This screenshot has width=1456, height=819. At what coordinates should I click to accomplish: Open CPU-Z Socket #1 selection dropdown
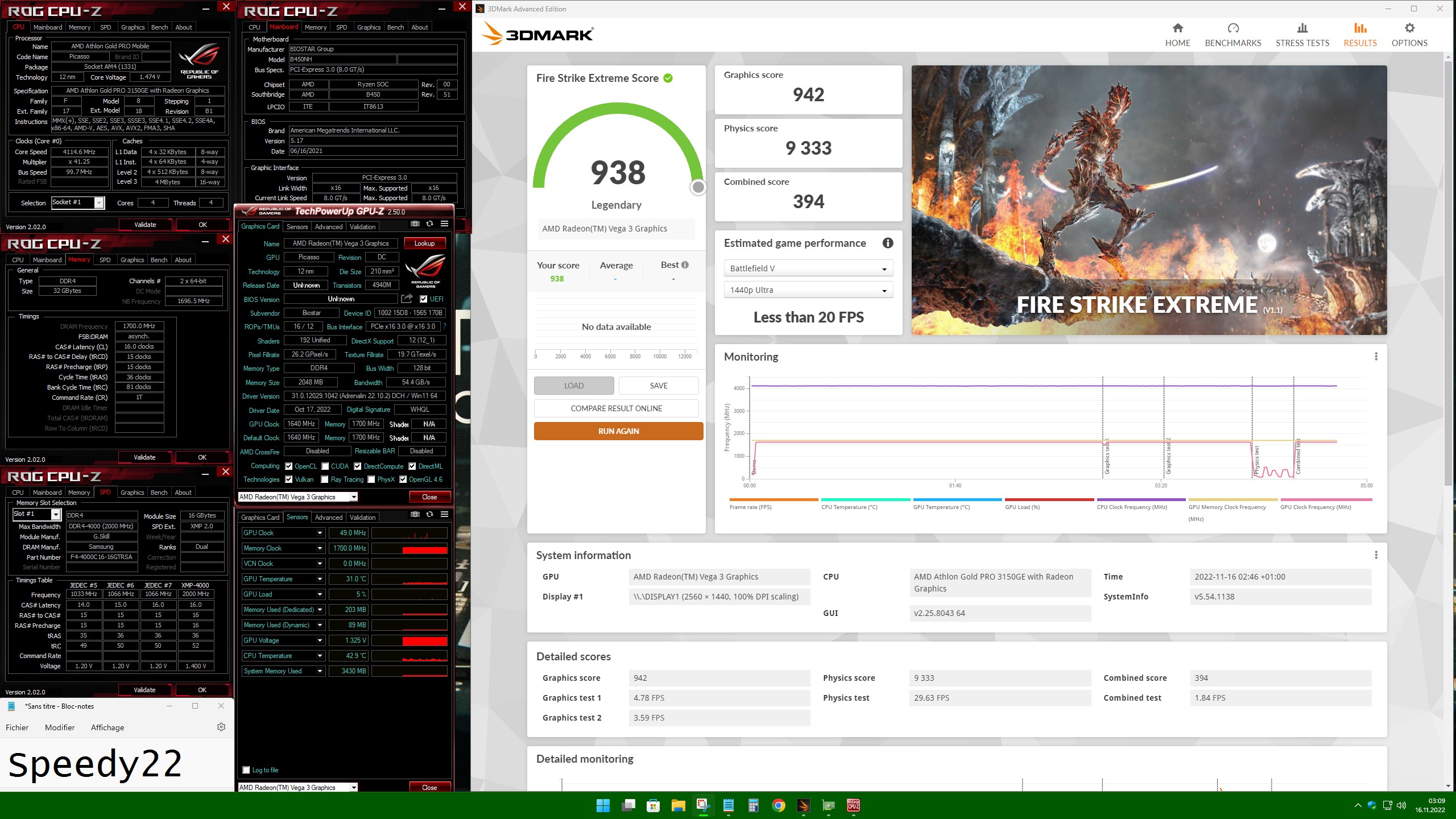click(x=78, y=202)
